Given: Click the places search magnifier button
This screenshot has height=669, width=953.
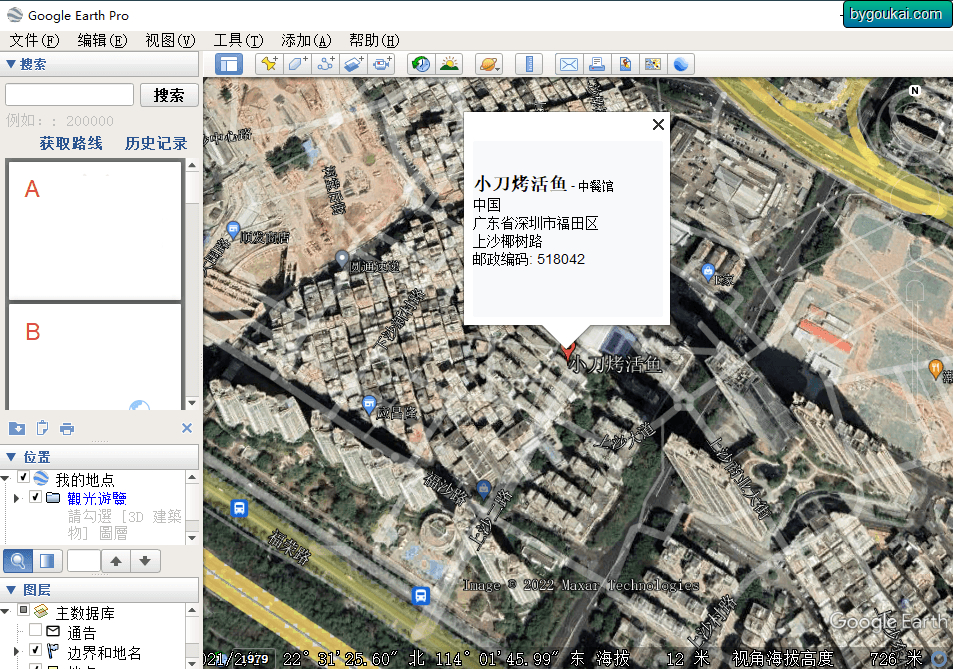Looking at the screenshot, I should pos(18,561).
